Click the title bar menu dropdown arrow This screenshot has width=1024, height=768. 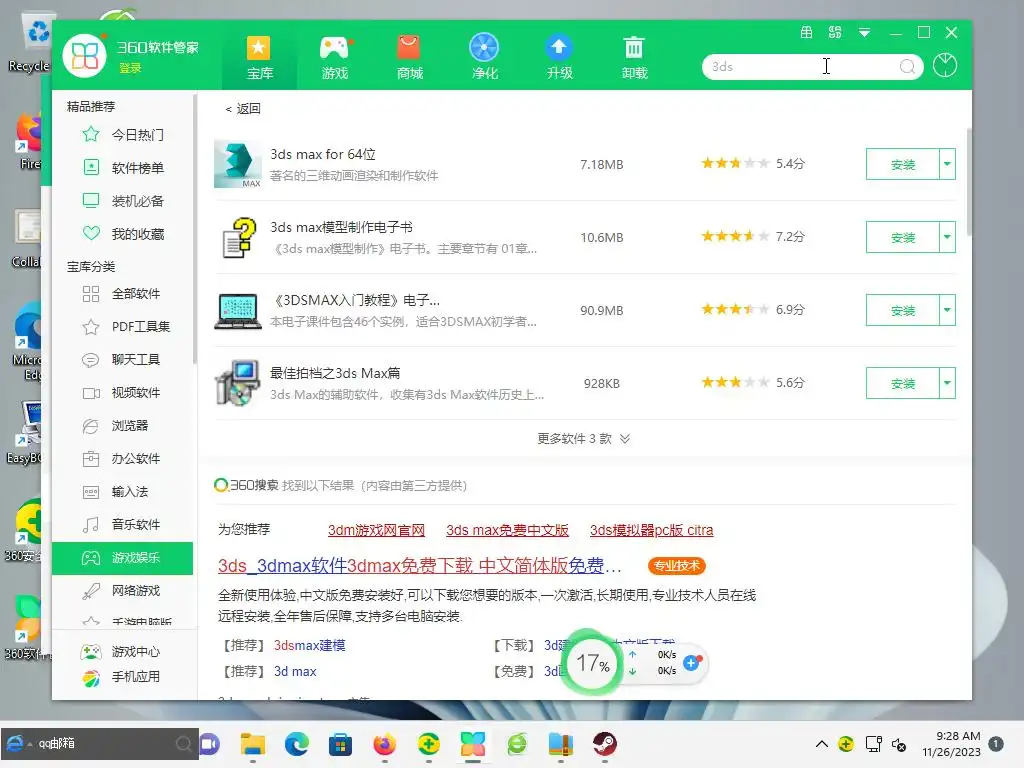click(864, 33)
